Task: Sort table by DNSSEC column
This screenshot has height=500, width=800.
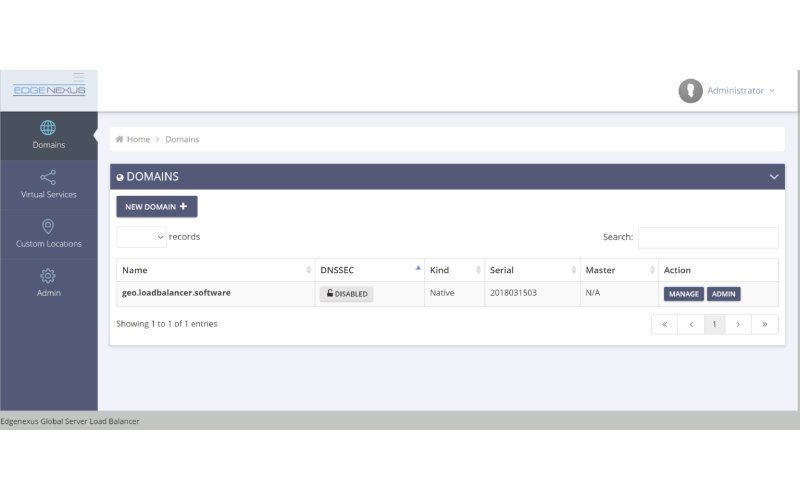Action: [x=369, y=270]
